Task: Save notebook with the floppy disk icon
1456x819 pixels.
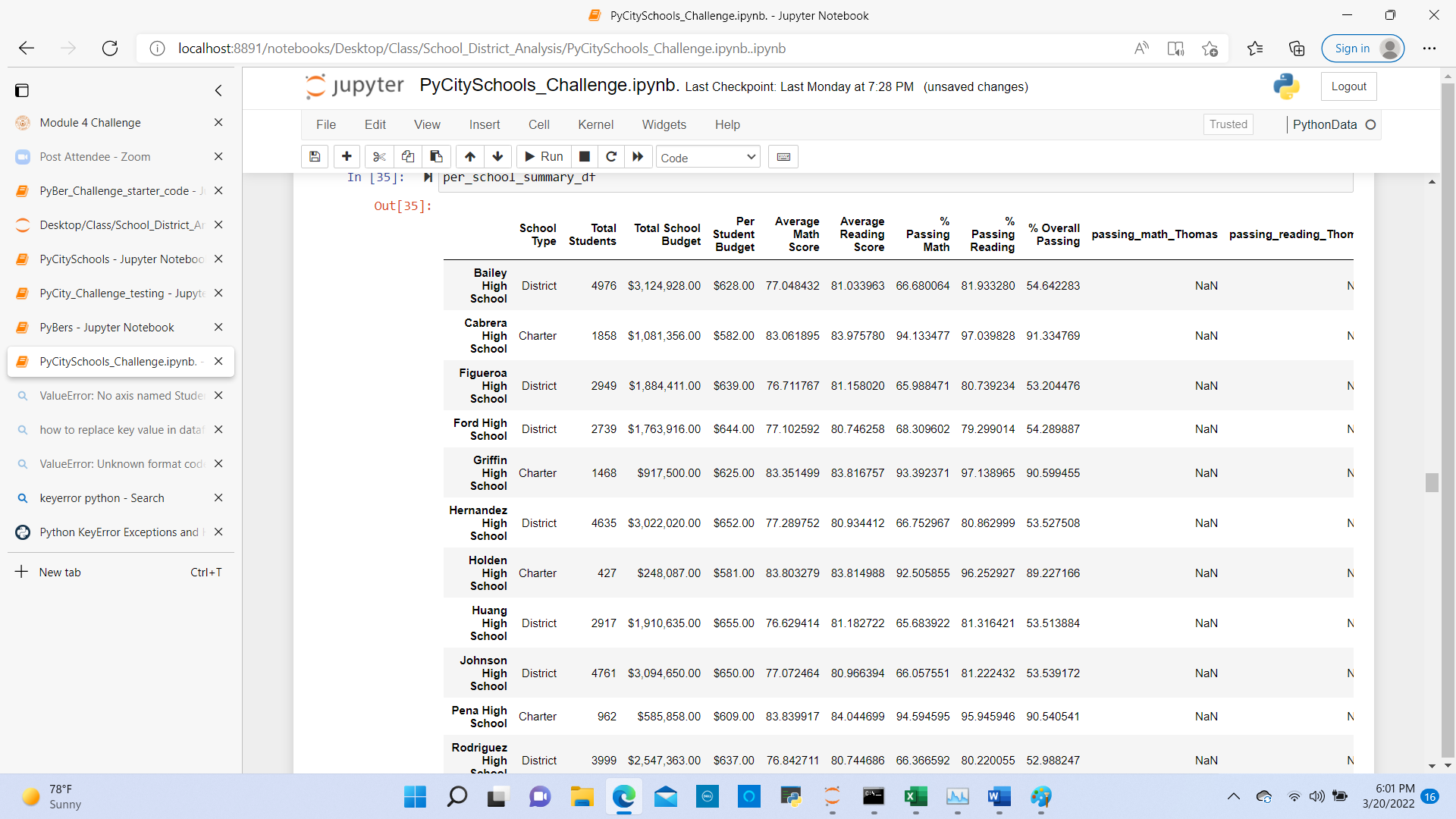Action: click(x=315, y=157)
